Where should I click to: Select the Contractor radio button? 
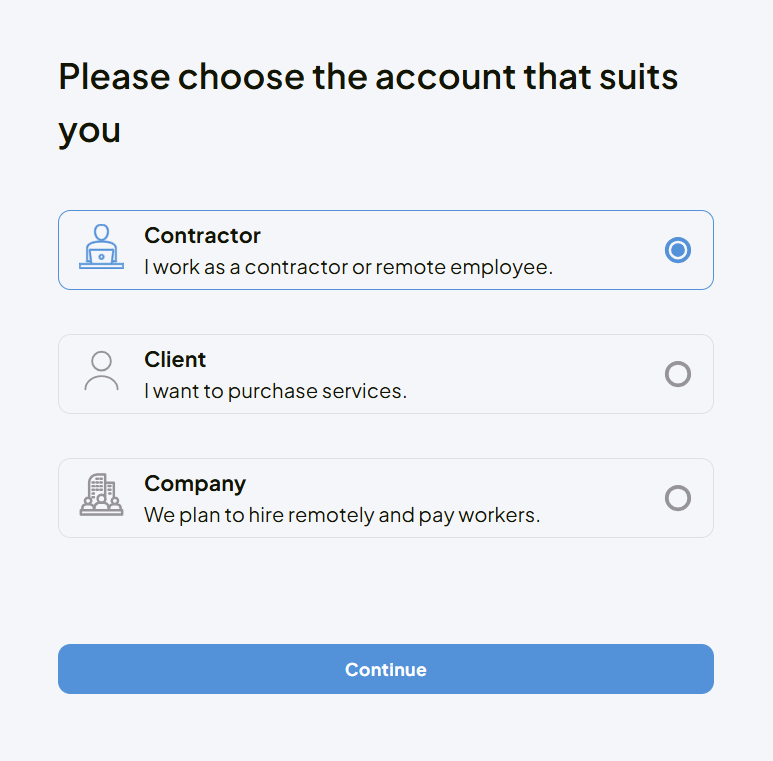click(x=678, y=250)
